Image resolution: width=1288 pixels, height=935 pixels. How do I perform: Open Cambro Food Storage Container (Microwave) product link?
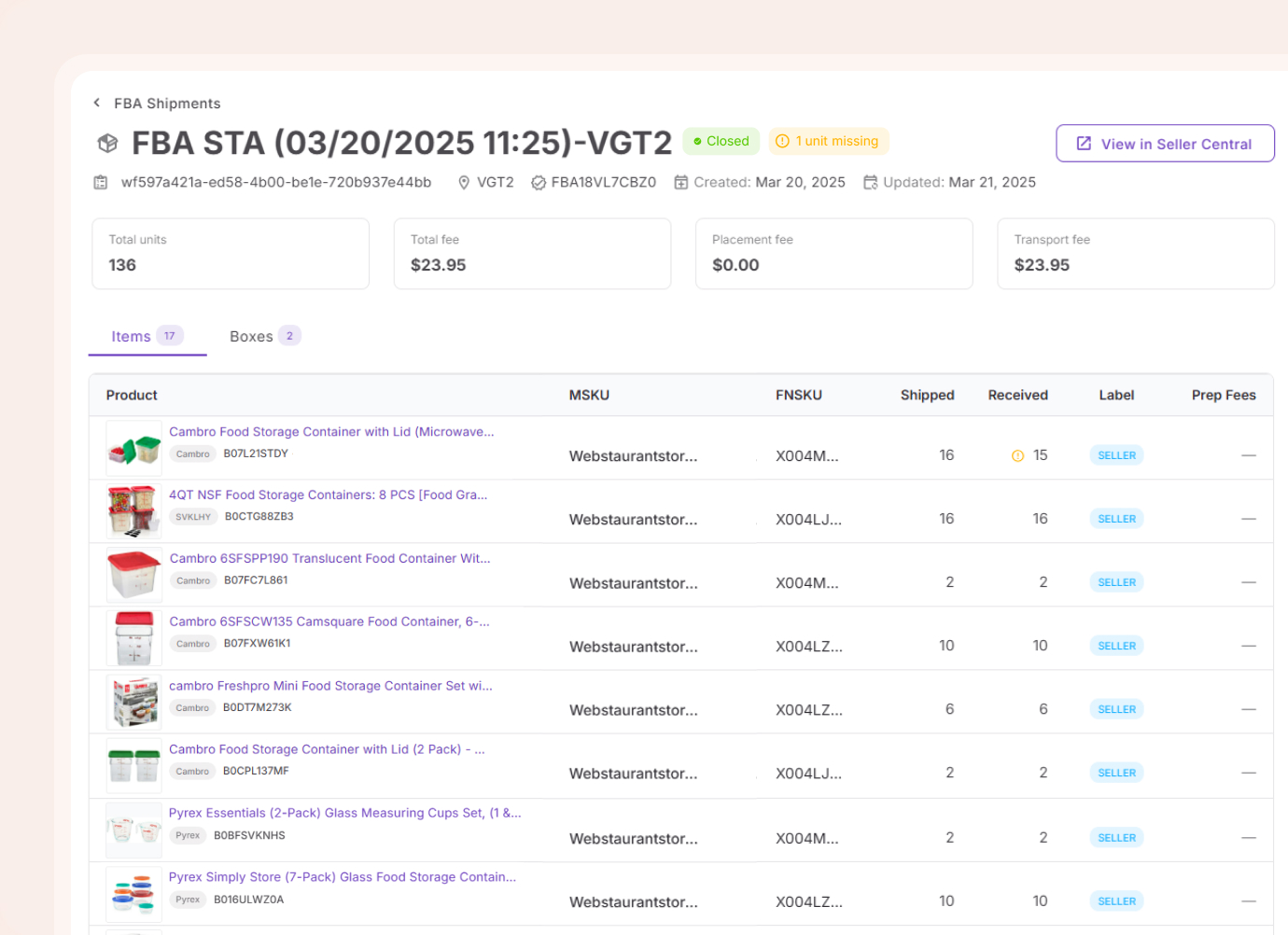coord(331,432)
